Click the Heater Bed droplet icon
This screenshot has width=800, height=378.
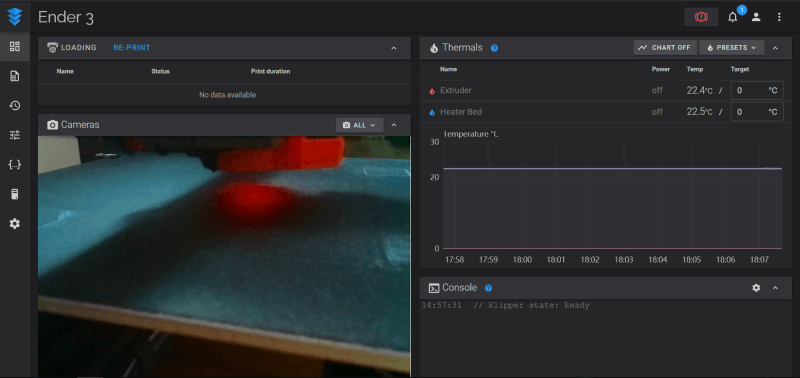tap(432, 112)
